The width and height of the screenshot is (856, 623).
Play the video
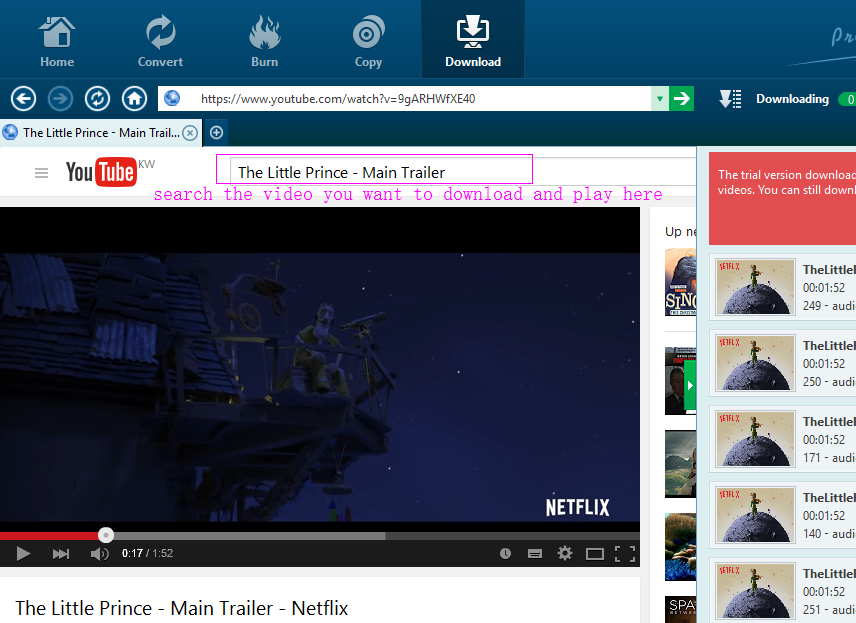(x=23, y=554)
